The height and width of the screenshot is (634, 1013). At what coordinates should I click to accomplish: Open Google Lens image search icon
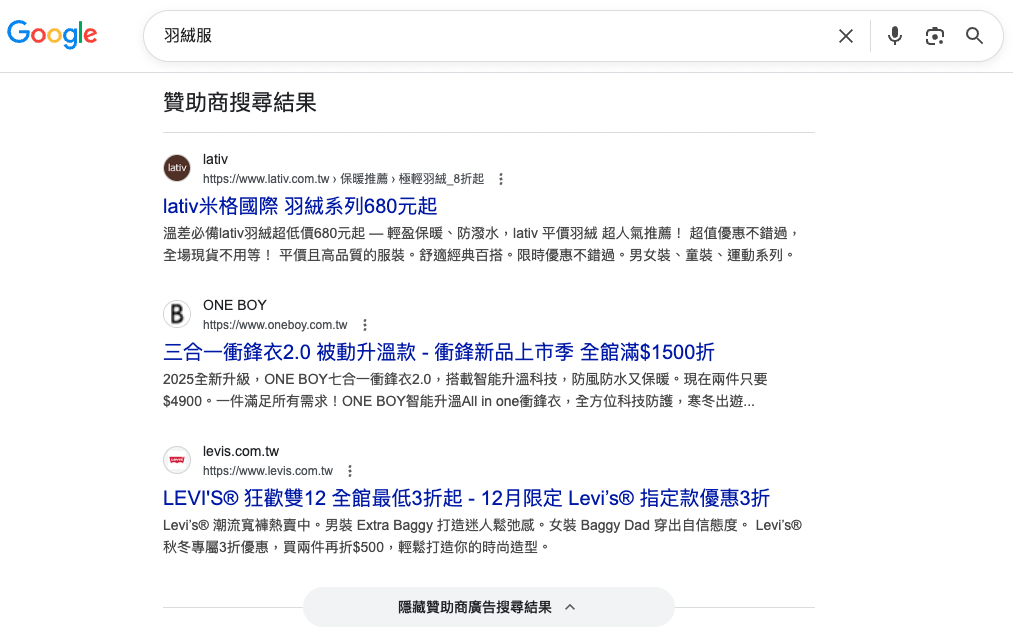[x=933, y=35]
